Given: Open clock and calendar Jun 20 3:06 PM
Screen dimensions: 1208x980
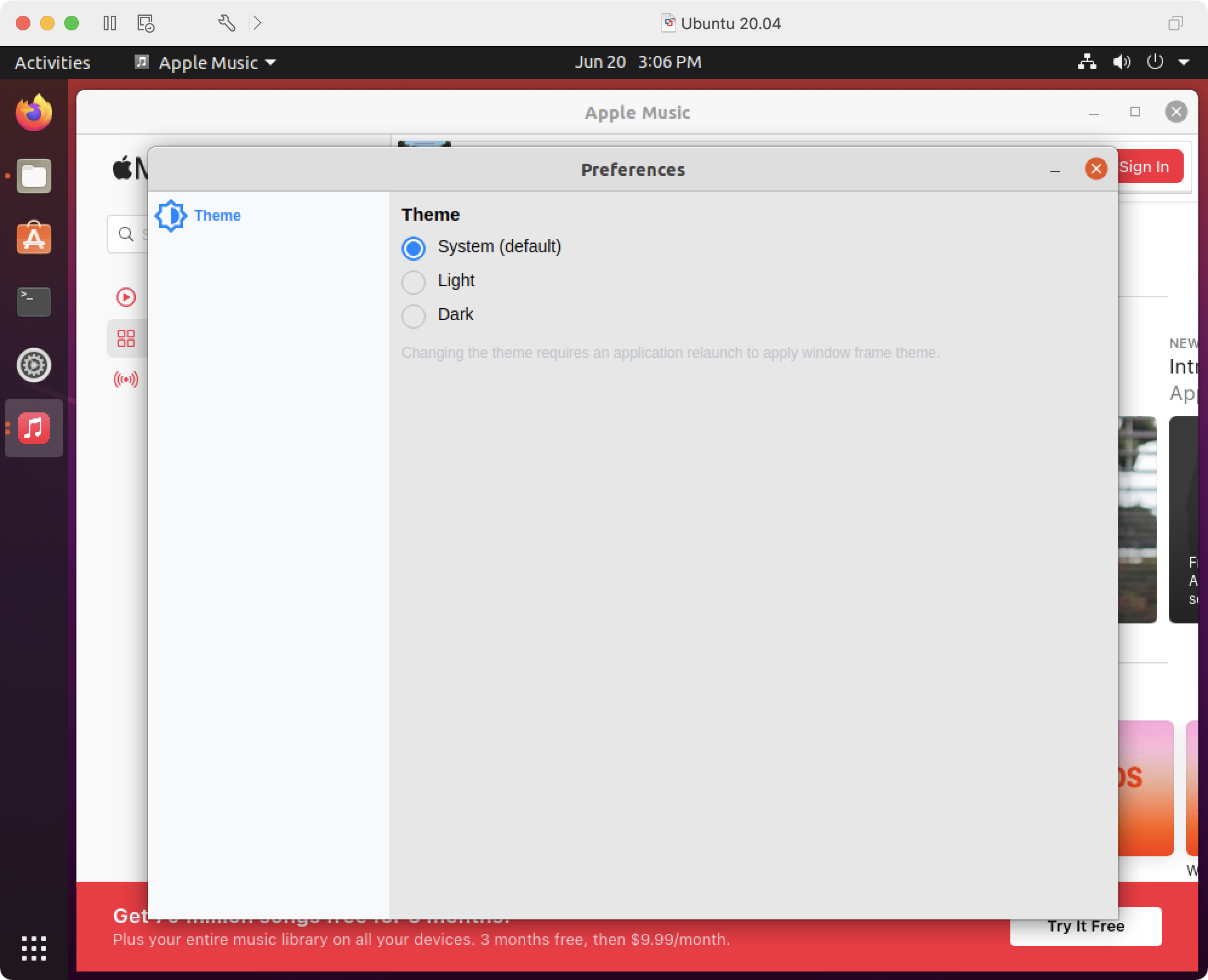Looking at the screenshot, I should (638, 62).
